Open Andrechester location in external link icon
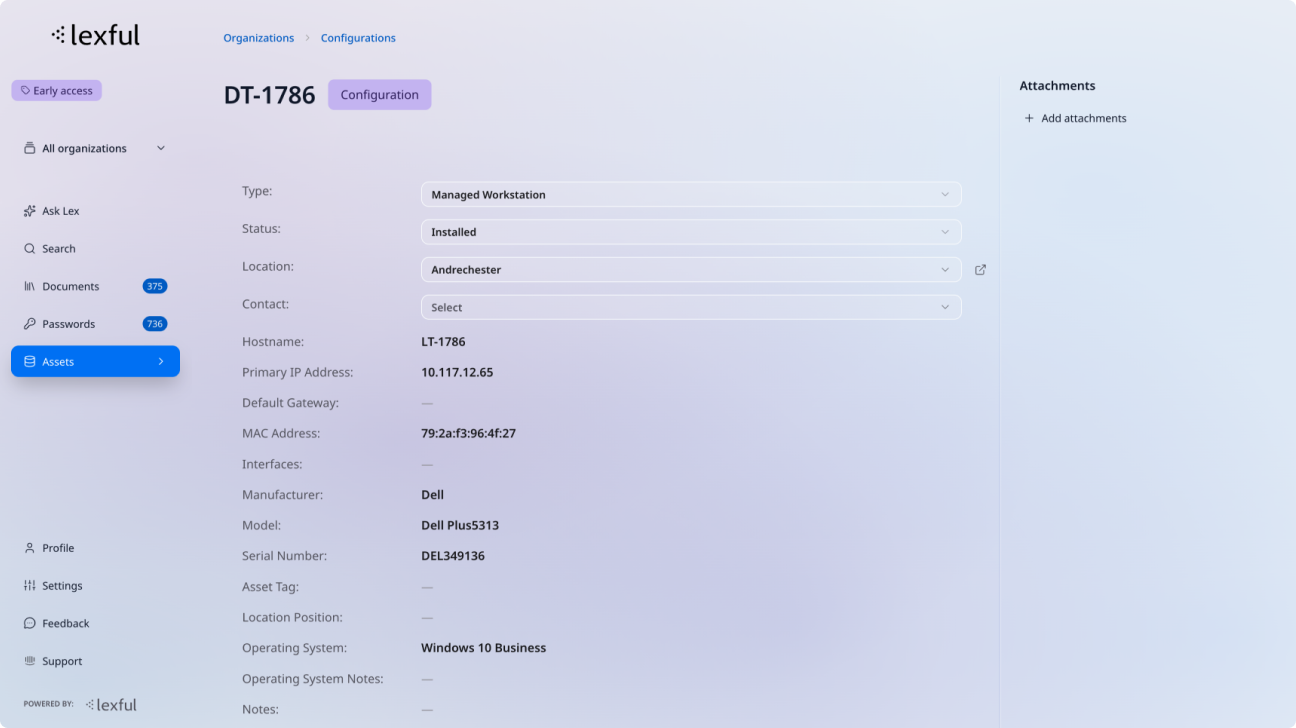This screenshot has height=728, width=1296. (980, 269)
